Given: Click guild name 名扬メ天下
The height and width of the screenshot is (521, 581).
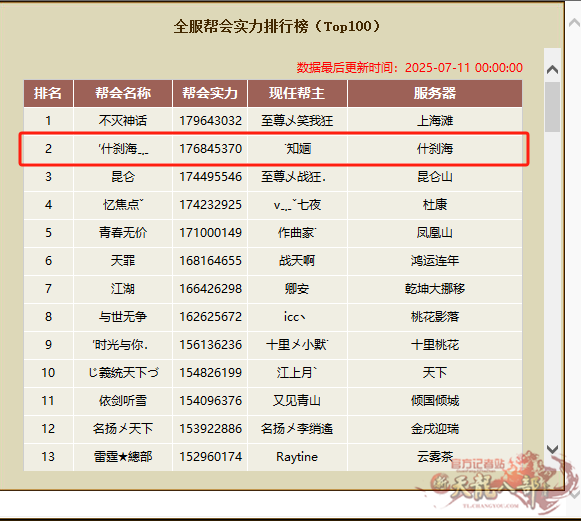Looking at the screenshot, I should pos(123,429).
